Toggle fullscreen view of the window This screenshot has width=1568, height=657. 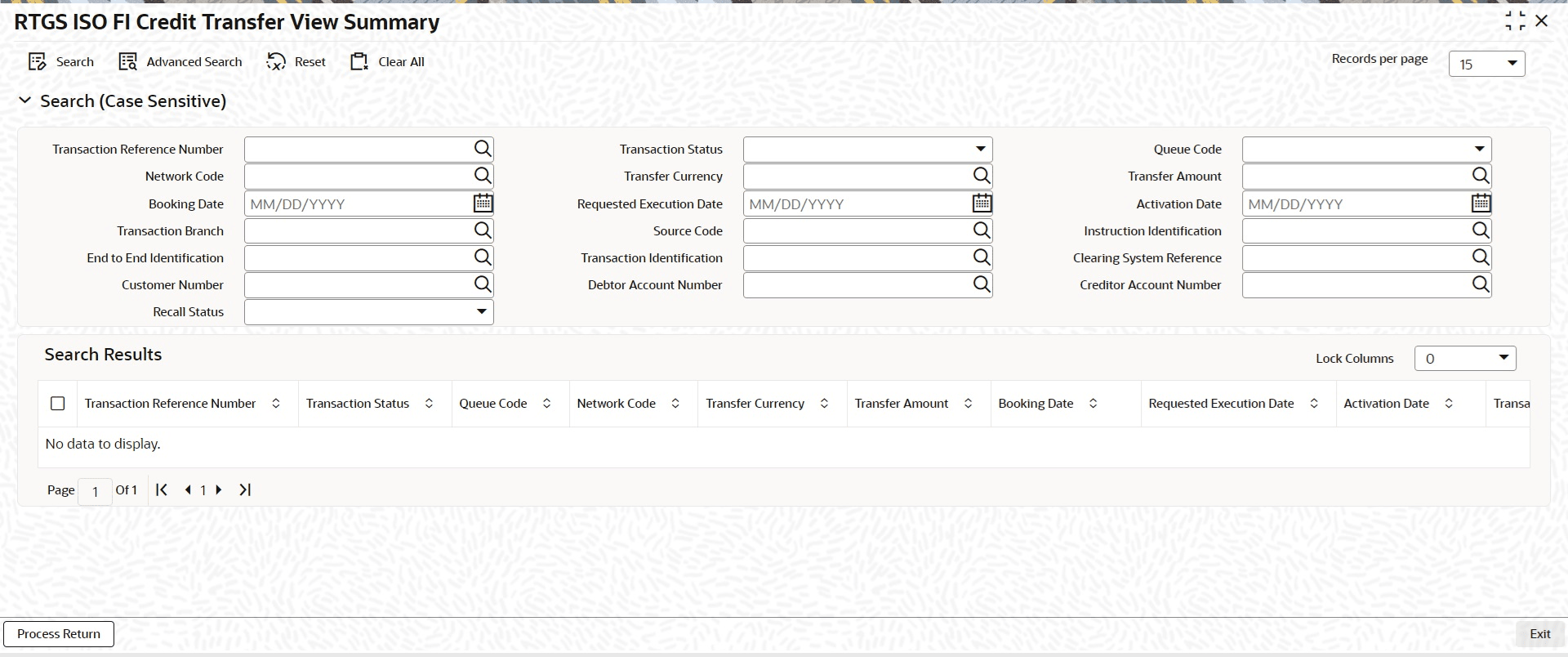1515,21
